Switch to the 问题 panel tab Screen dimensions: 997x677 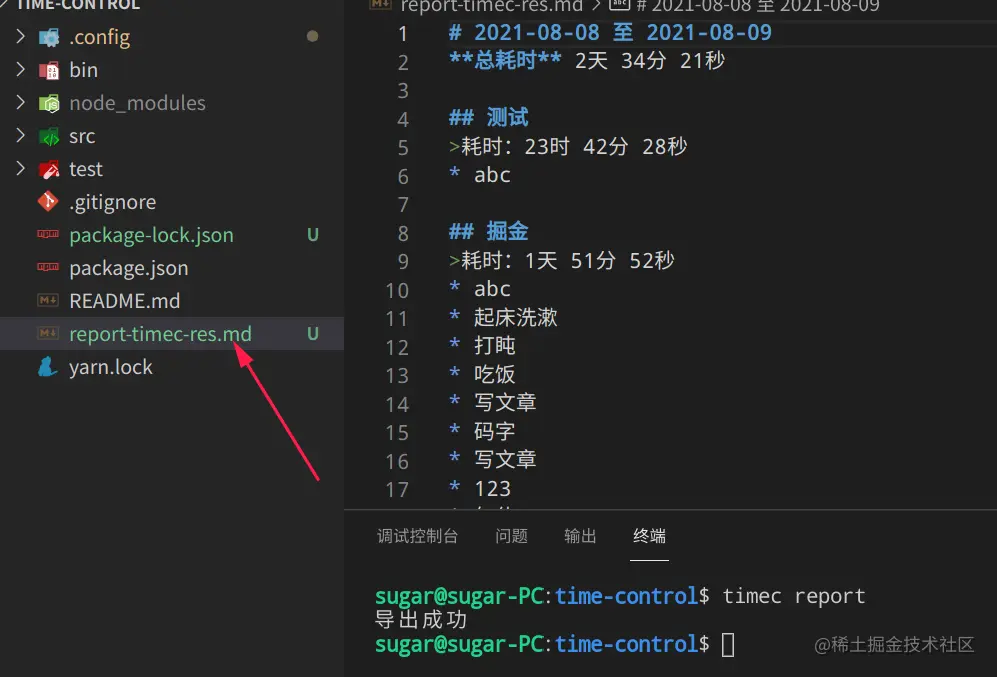point(511,536)
